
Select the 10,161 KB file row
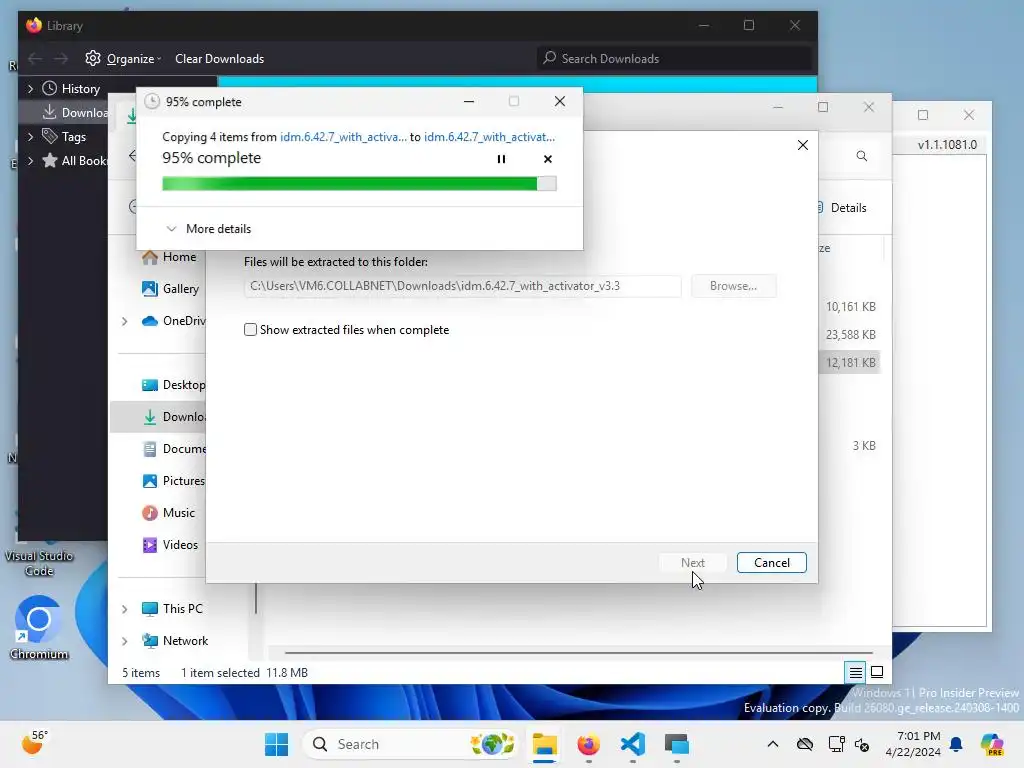point(850,306)
